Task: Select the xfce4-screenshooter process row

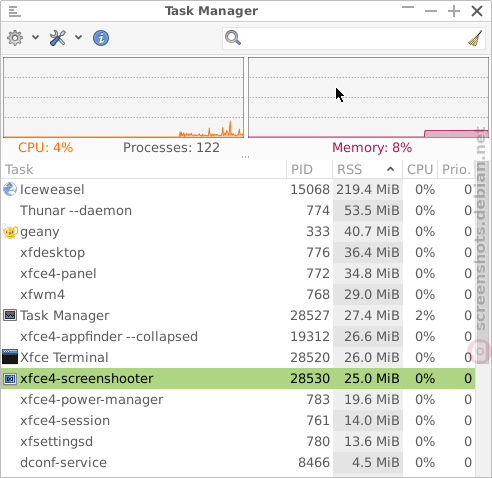Action: [238, 378]
